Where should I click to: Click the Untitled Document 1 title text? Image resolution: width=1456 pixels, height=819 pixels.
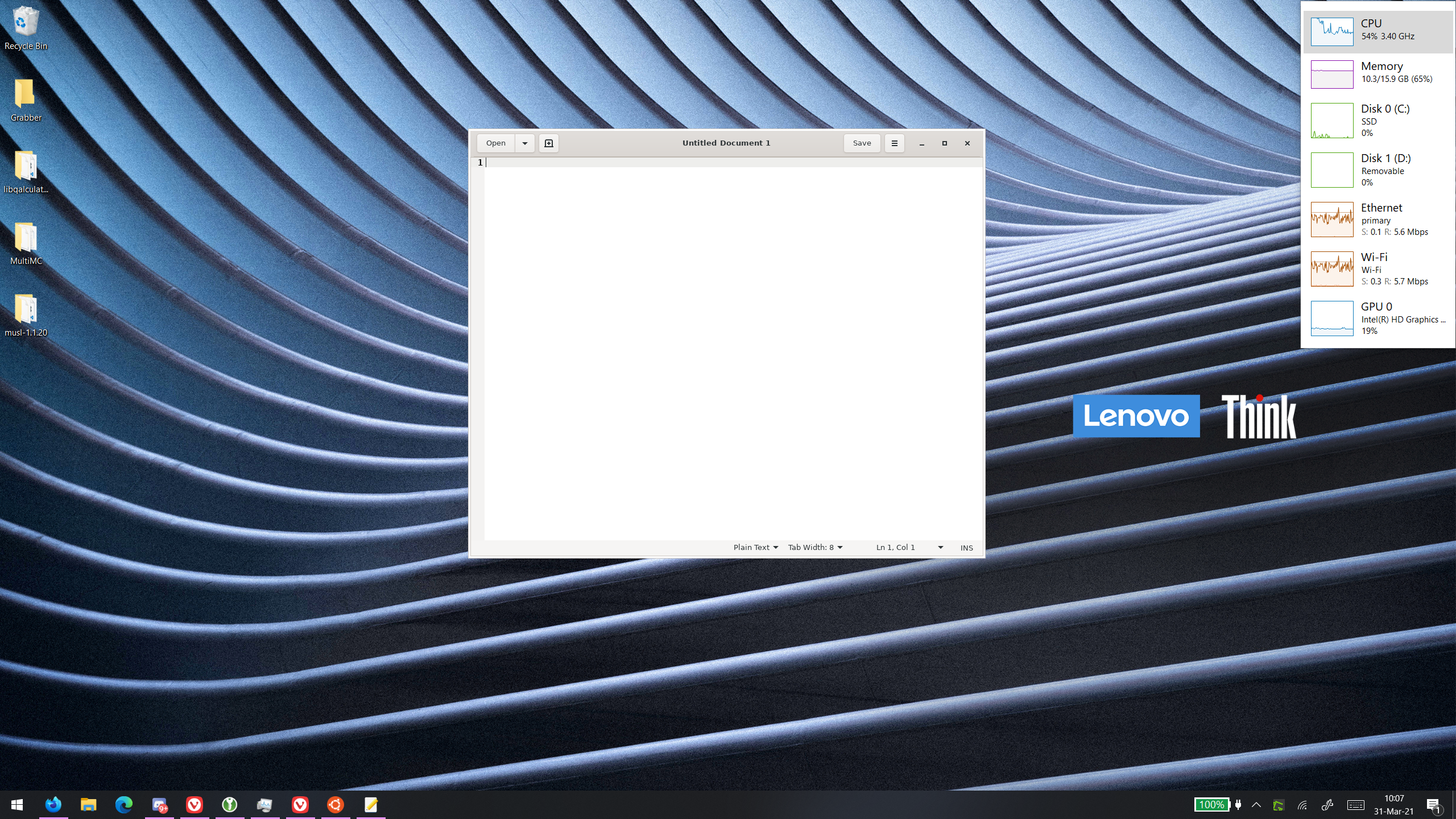pyautogui.click(x=726, y=143)
